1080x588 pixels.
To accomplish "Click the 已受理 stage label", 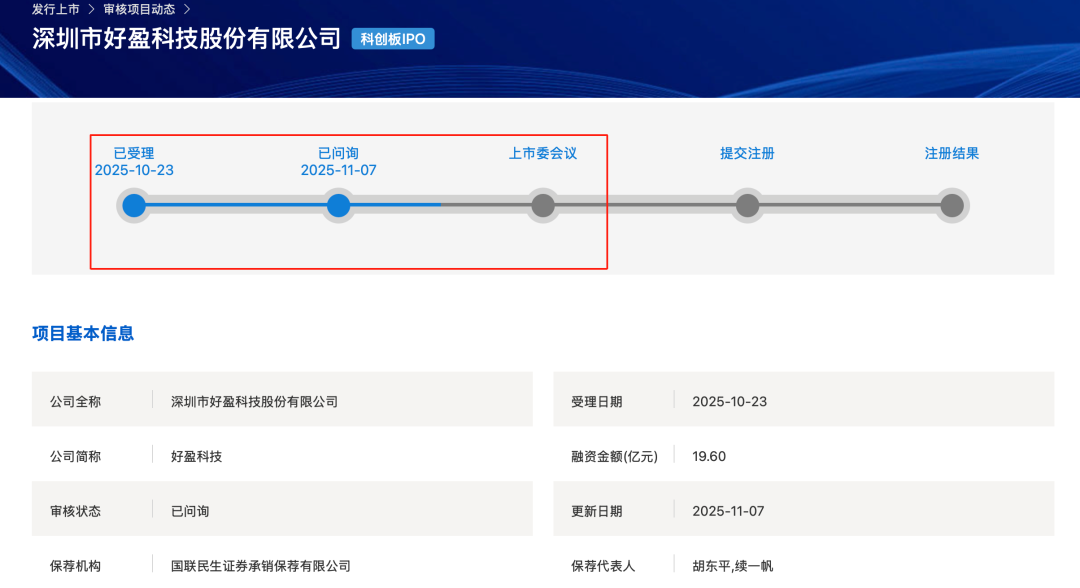I will point(134,154).
